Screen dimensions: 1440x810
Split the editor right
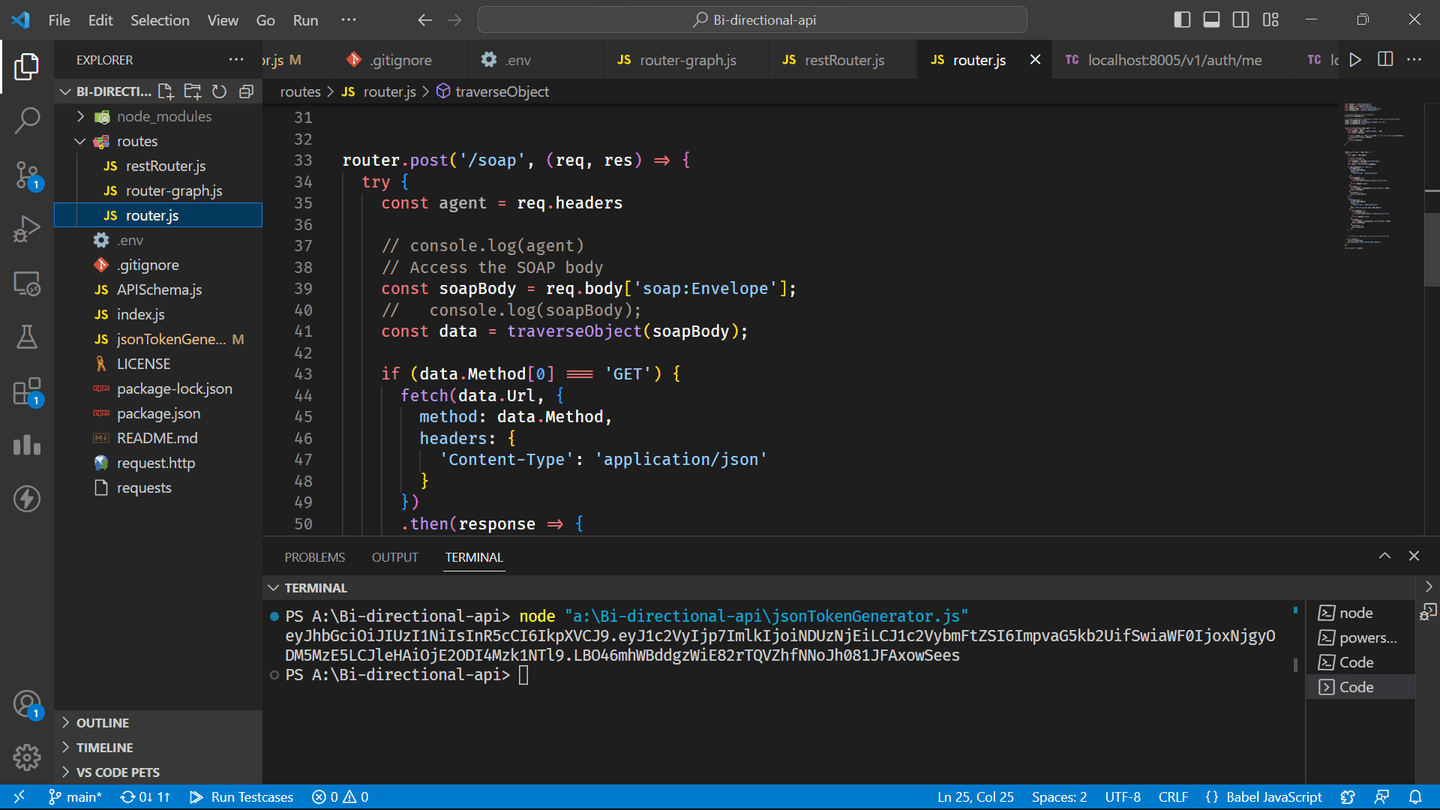pos(1385,60)
